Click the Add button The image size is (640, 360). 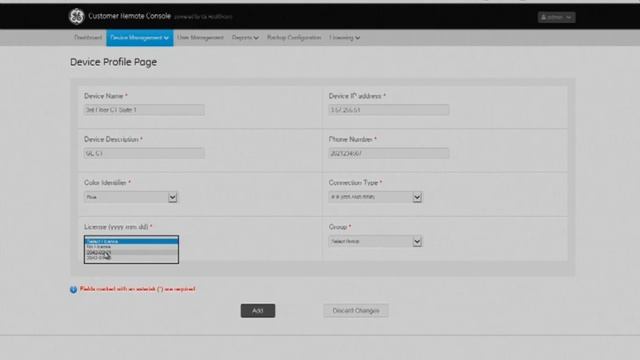pos(258,311)
